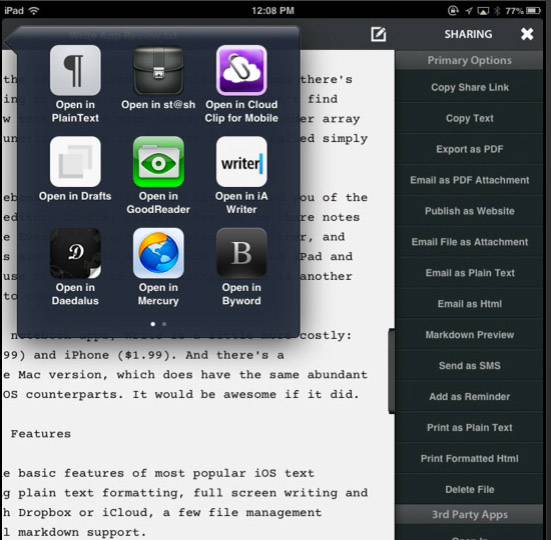Close the Sharing panel with X
551x540 pixels.
pyautogui.click(x=527, y=34)
